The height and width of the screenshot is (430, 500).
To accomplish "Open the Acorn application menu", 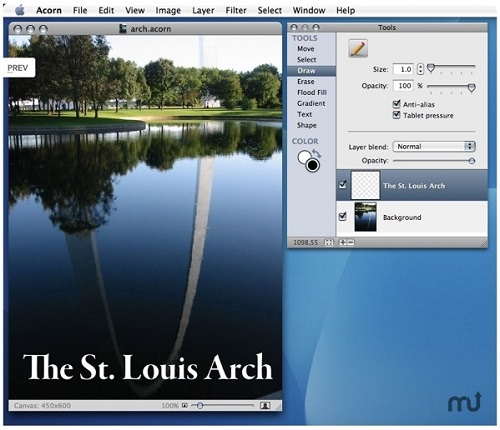I will [x=49, y=10].
